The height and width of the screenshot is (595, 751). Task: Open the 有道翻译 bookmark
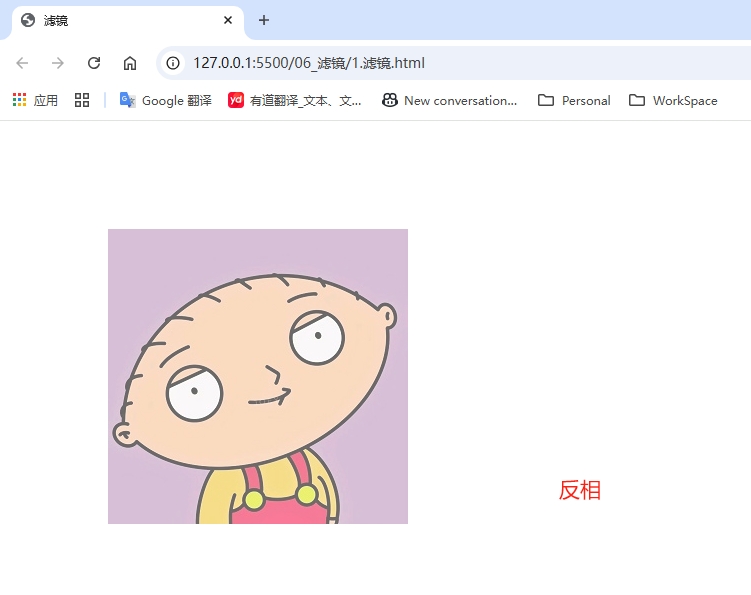pyautogui.click(x=295, y=101)
